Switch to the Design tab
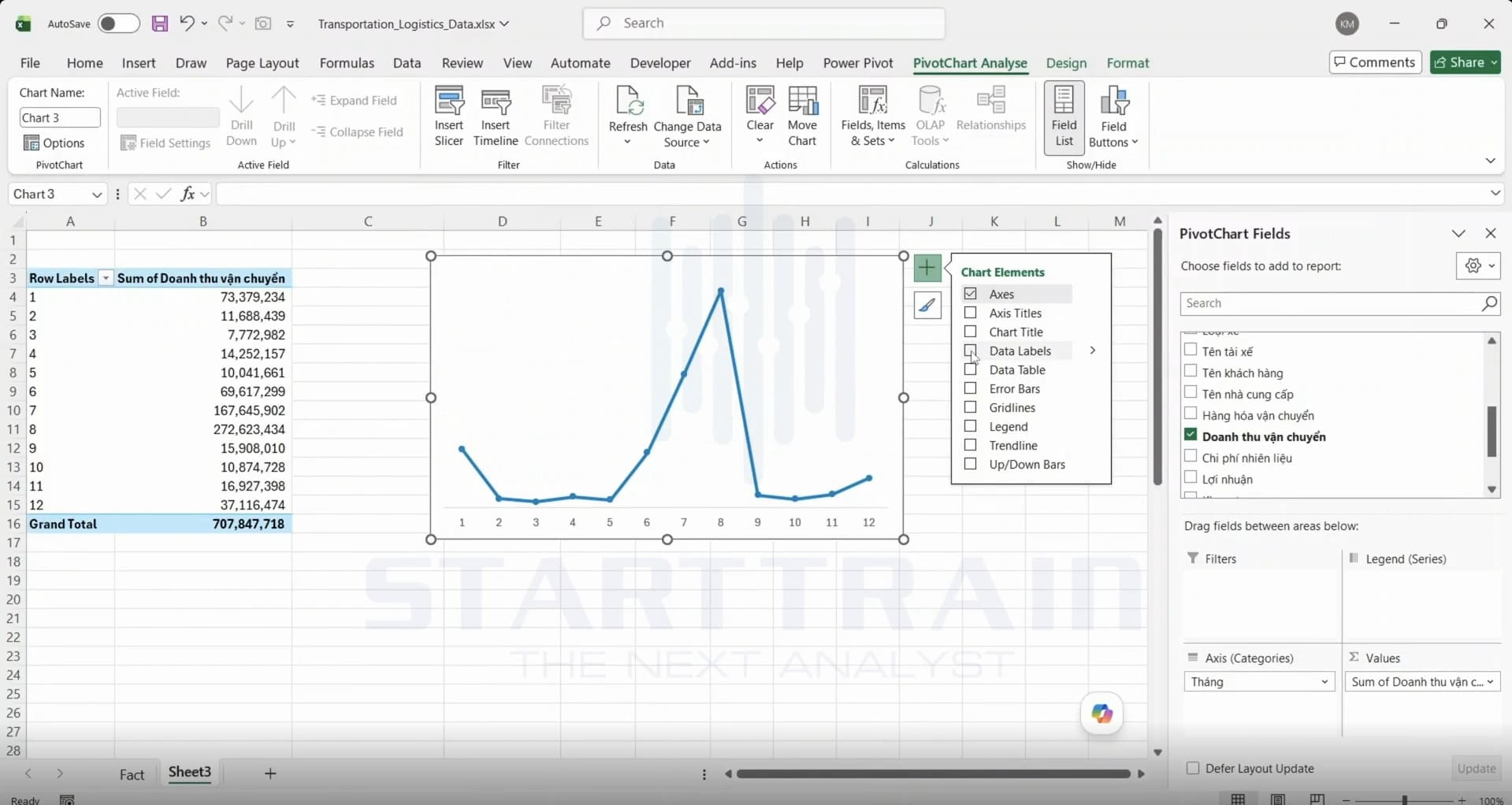 coord(1066,63)
